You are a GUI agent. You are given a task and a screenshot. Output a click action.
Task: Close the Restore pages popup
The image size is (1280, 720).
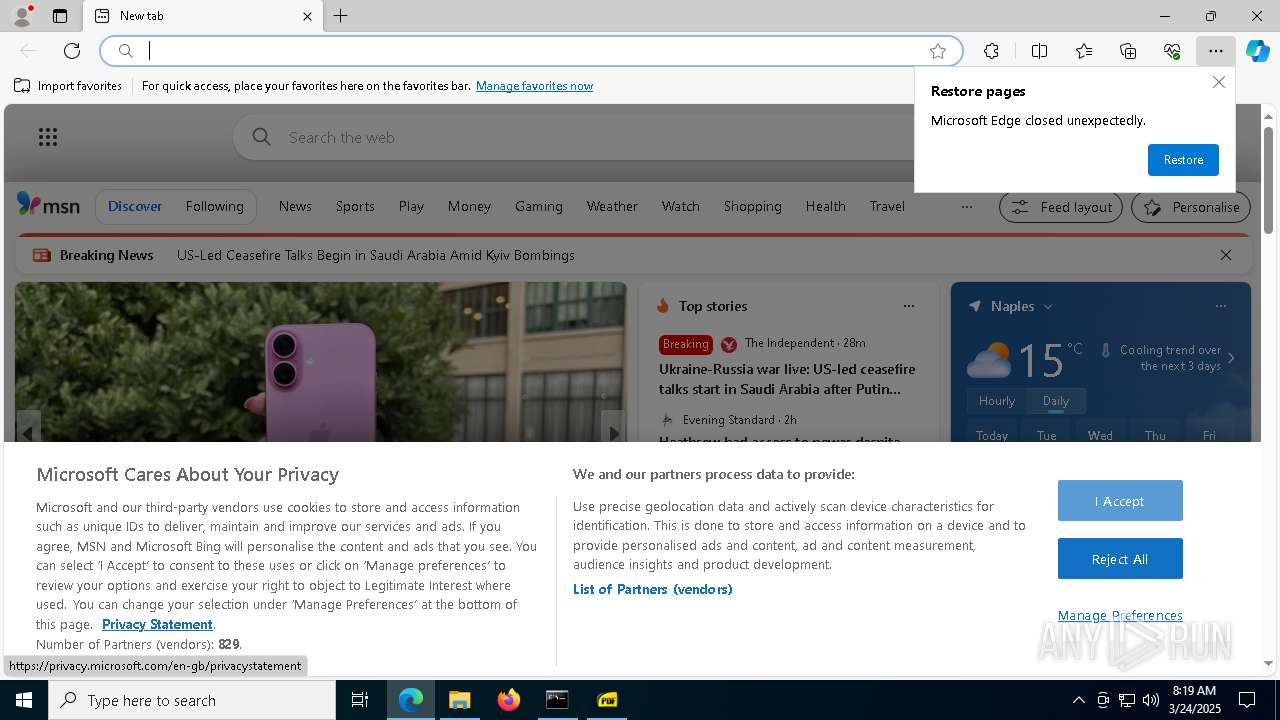tap(1218, 82)
